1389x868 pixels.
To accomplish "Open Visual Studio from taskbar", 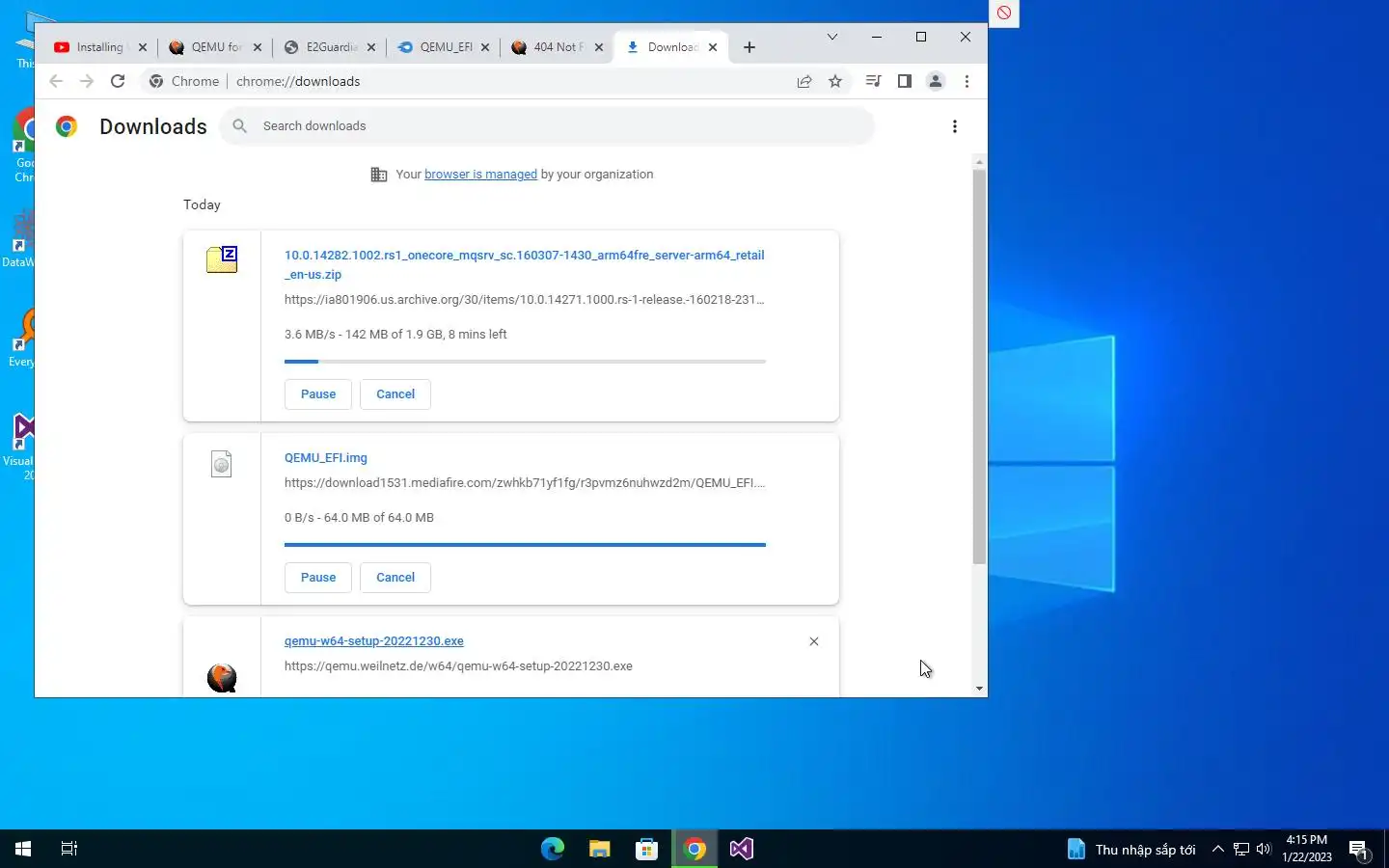I will pos(742,849).
